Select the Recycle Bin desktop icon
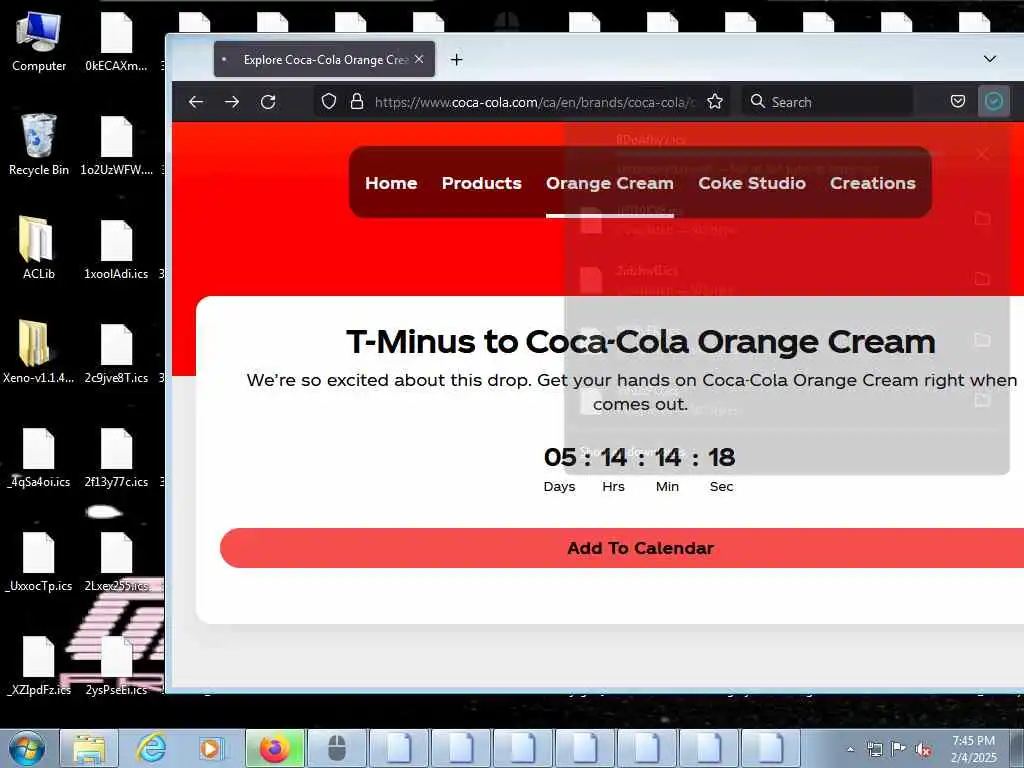The image size is (1024, 768). point(39,145)
